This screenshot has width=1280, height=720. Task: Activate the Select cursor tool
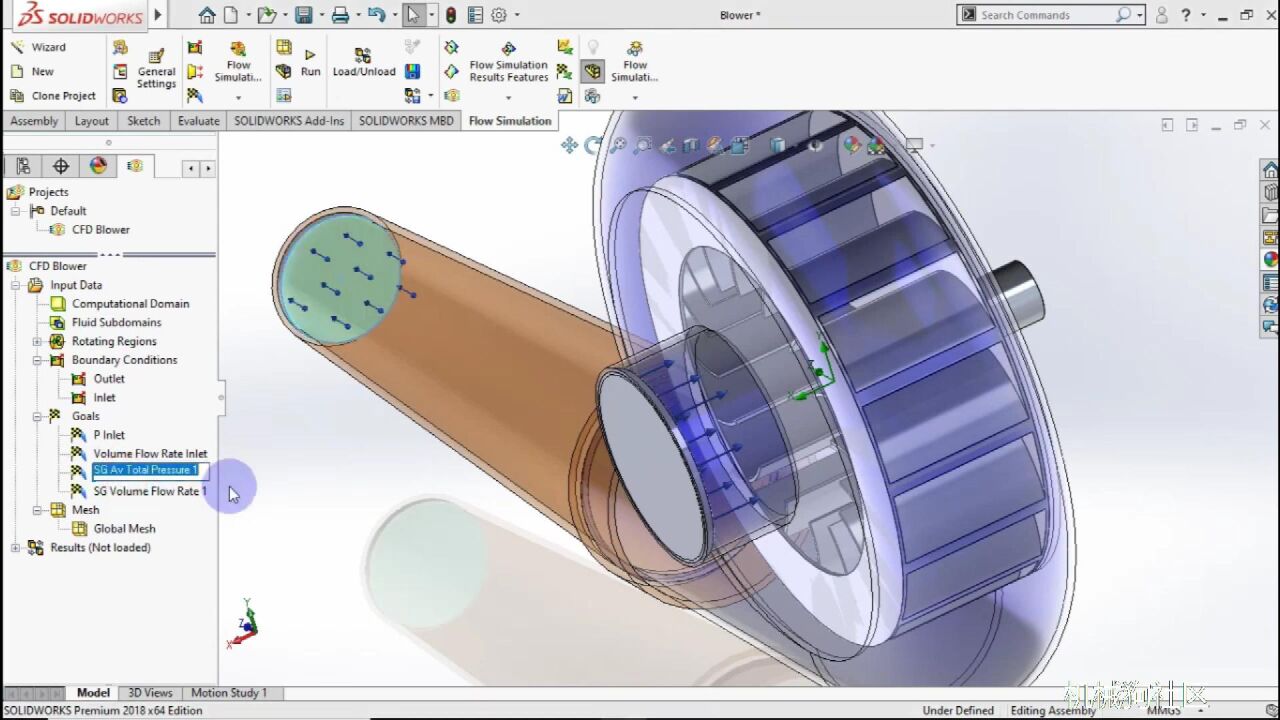click(413, 15)
